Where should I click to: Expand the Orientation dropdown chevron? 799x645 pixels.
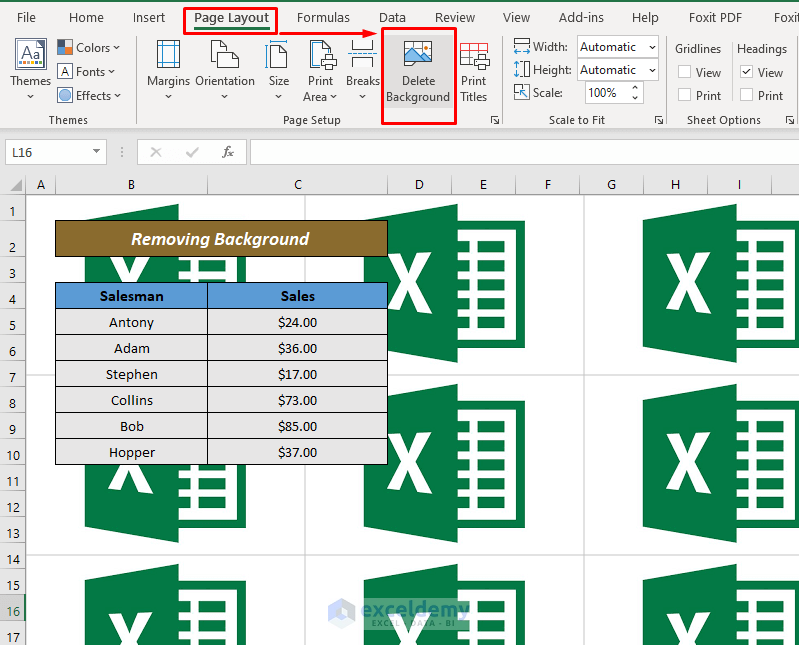click(224, 96)
